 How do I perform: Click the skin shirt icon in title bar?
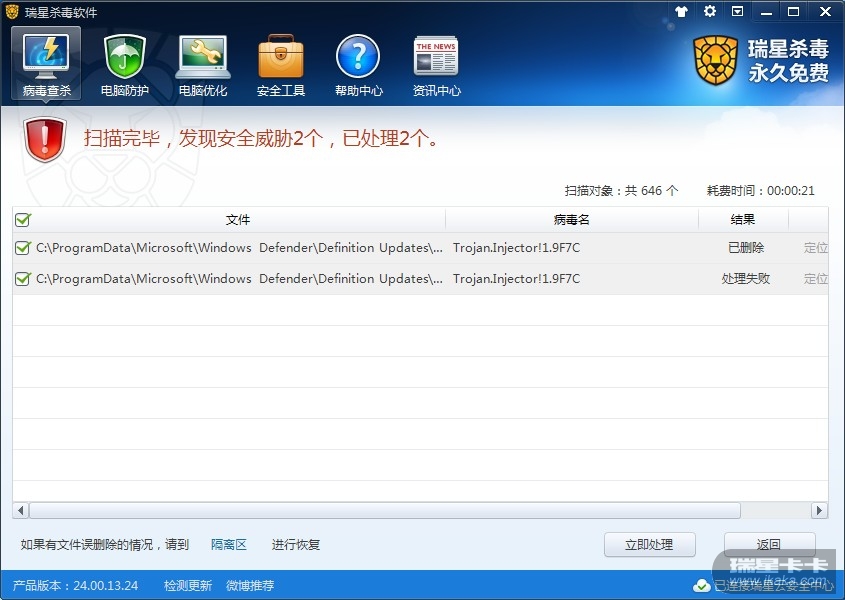[x=681, y=11]
